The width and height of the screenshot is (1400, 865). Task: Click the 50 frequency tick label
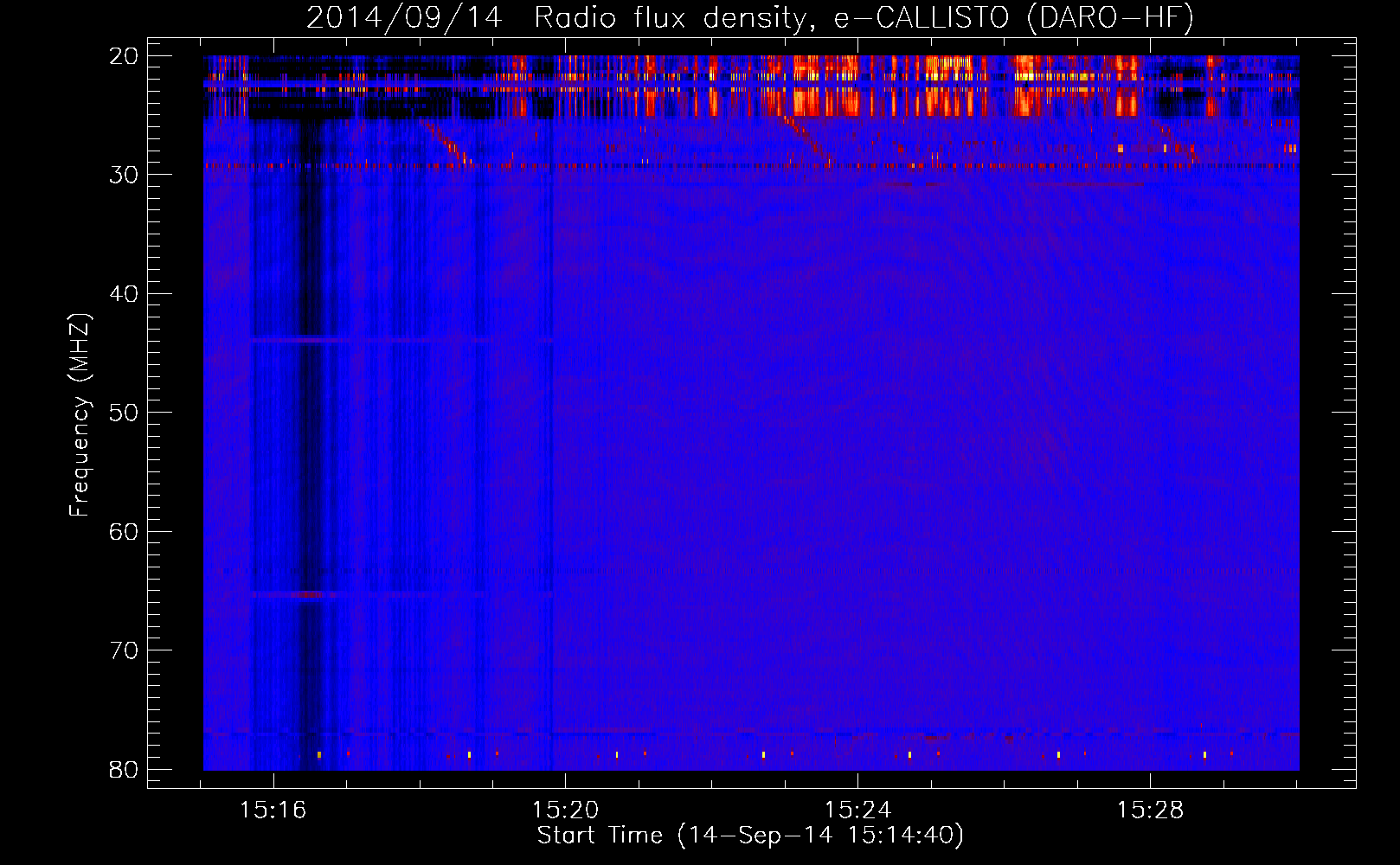click(x=125, y=413)
